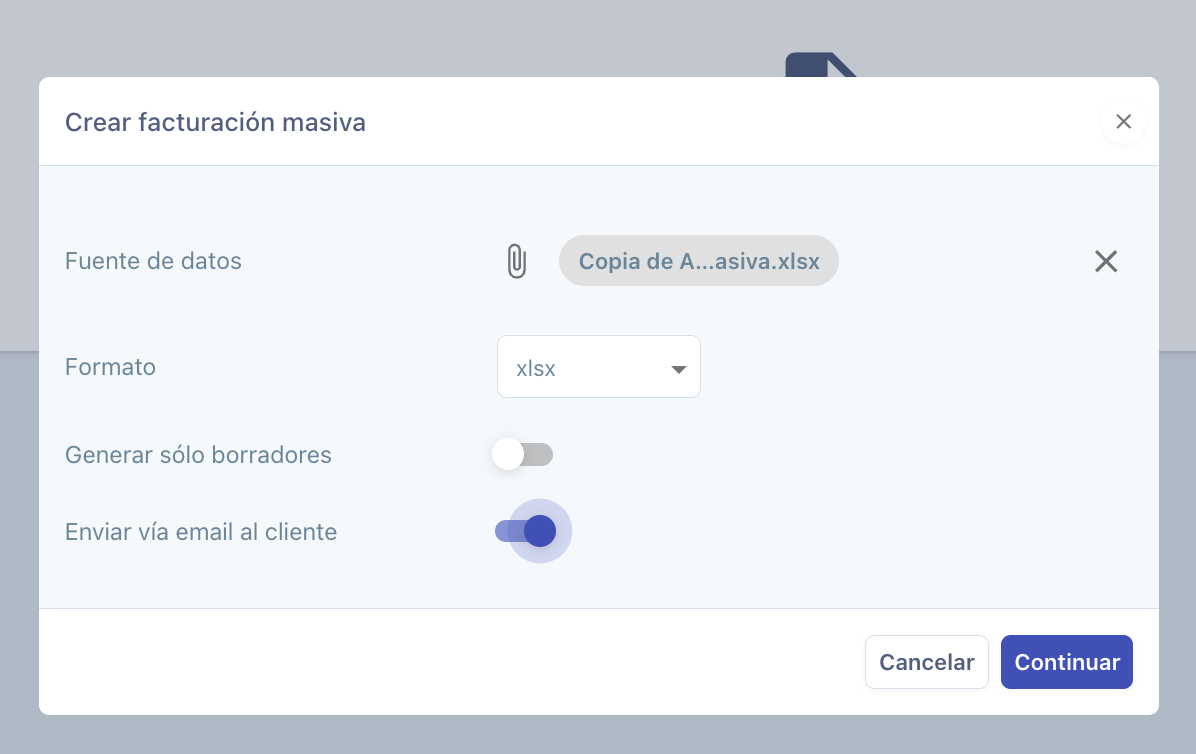
Task: Click the document icon behind the dialog
Action: 821,65
